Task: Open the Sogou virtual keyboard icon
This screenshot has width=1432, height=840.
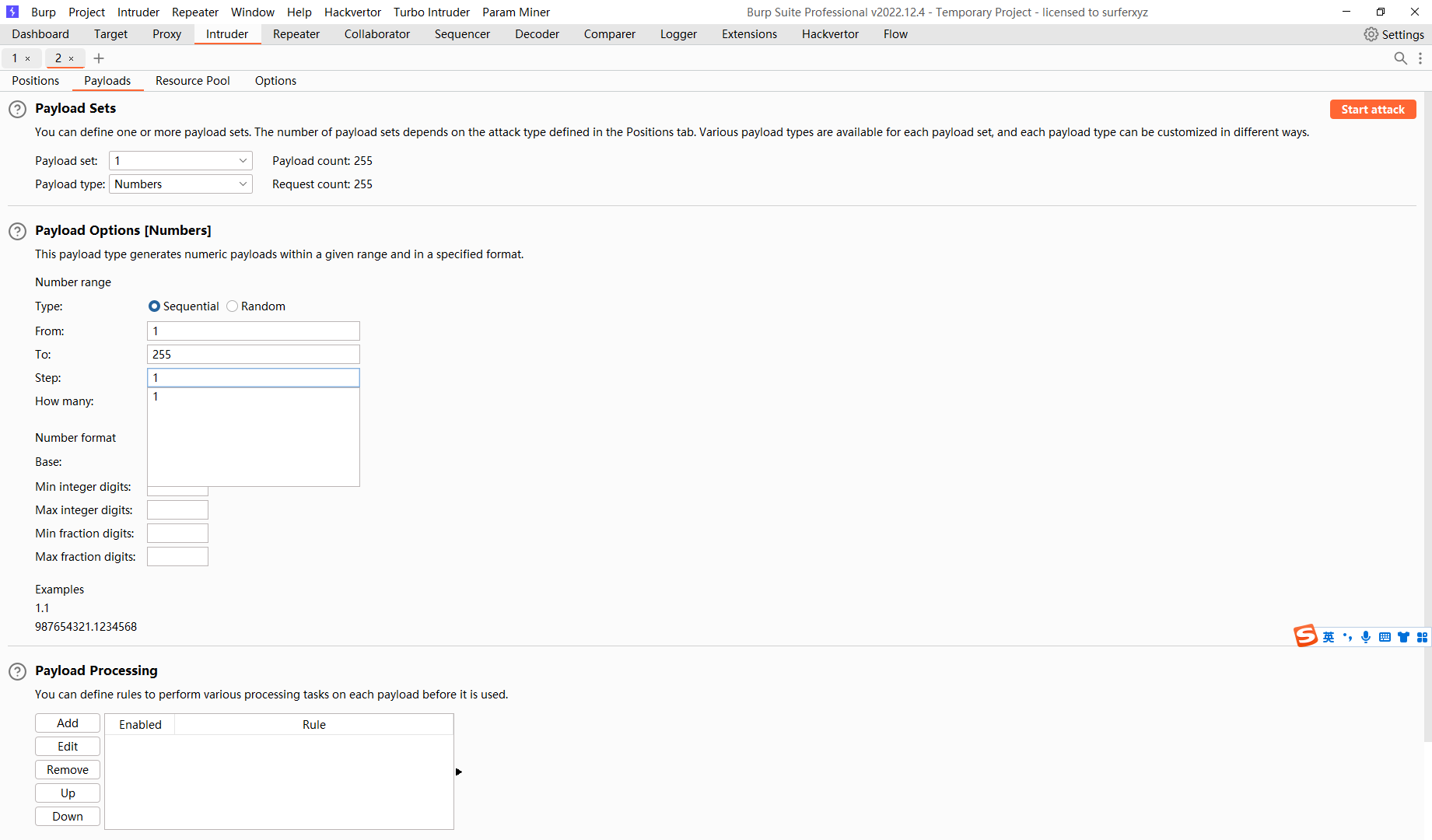Action: (1385, 636)
